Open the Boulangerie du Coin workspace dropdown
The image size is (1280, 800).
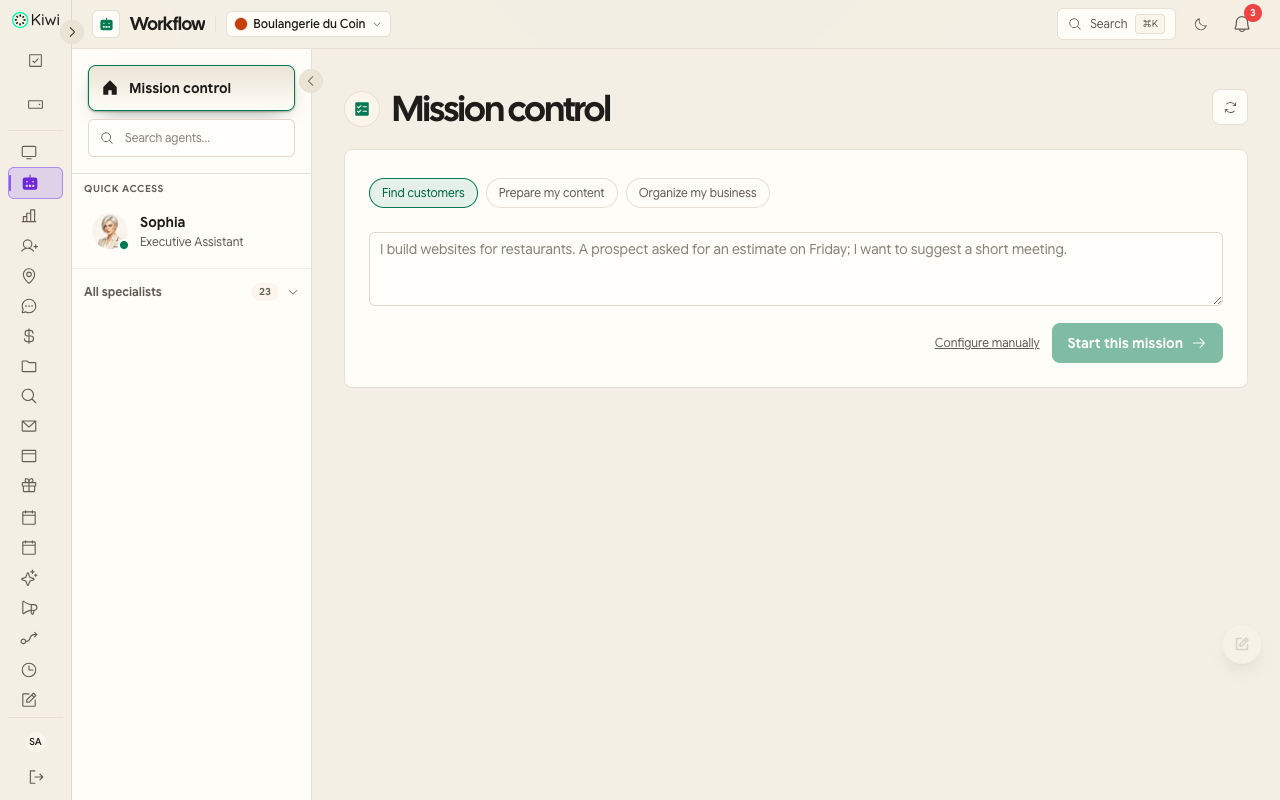308,24
